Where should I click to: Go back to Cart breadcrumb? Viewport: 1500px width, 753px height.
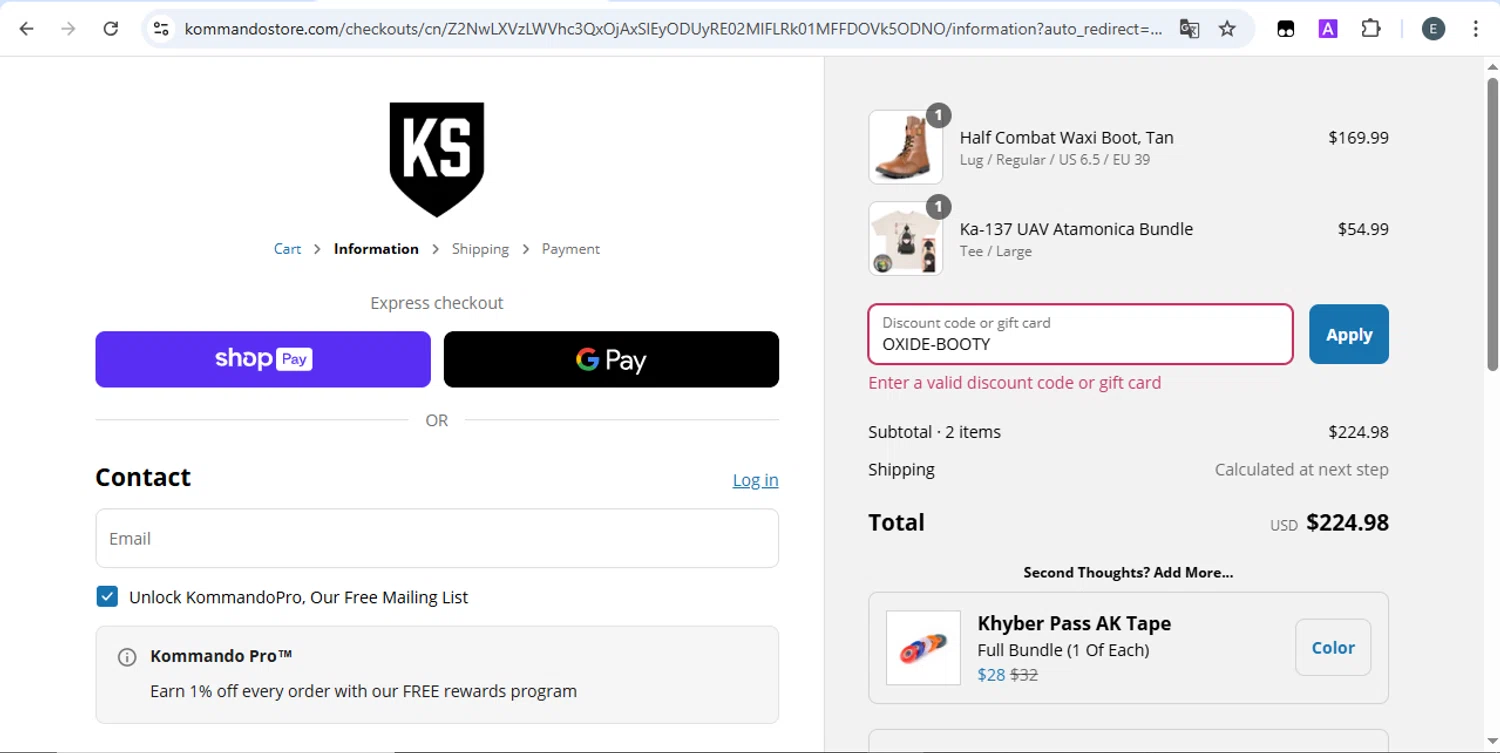pos(287,249)
